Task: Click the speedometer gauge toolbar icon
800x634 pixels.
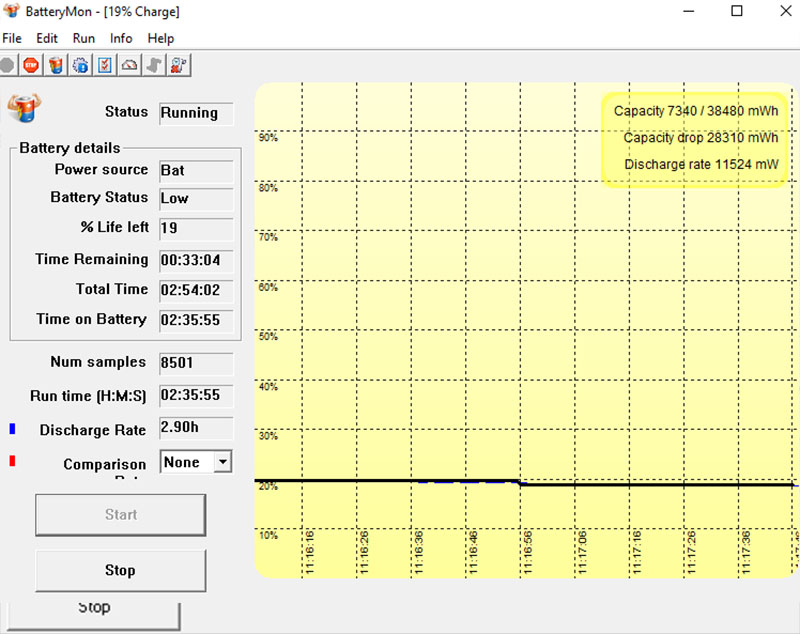Action: 129,65
